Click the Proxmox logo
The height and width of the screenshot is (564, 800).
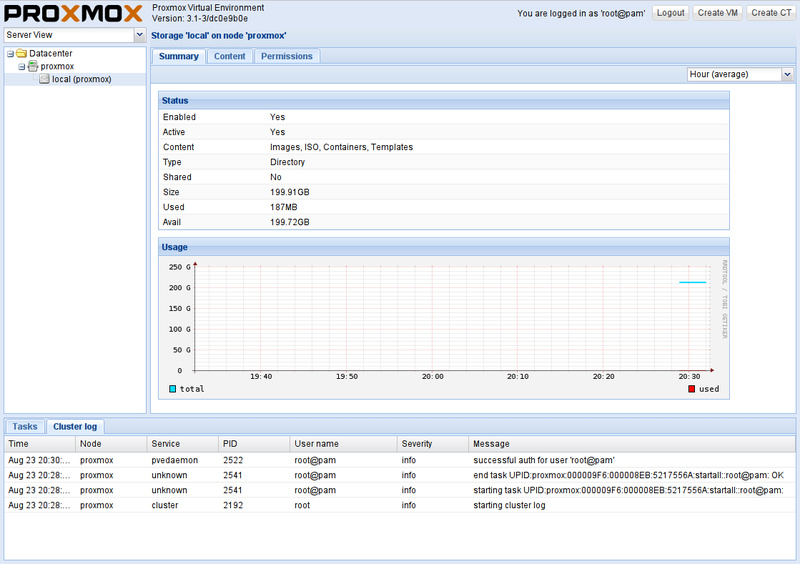tap(73, 13)
